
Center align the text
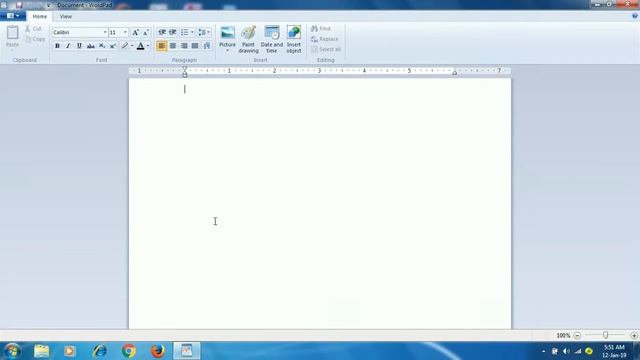173,46
